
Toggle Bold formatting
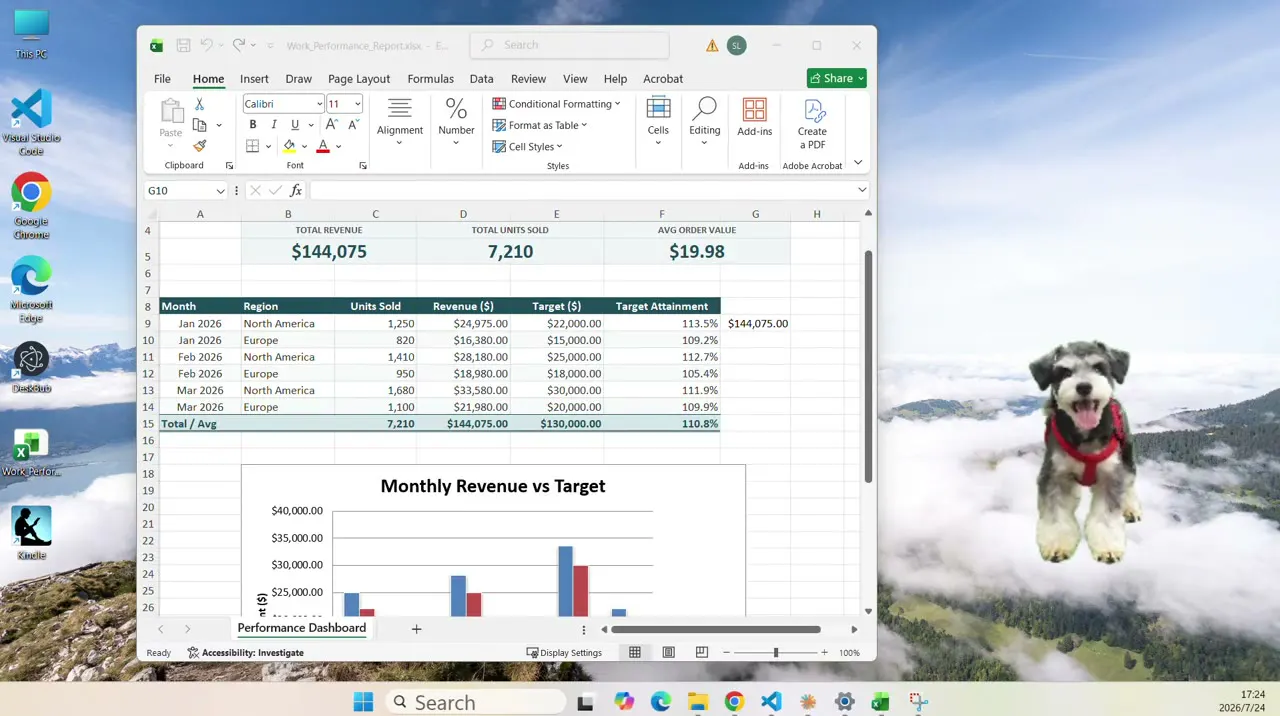click(253, 125)
